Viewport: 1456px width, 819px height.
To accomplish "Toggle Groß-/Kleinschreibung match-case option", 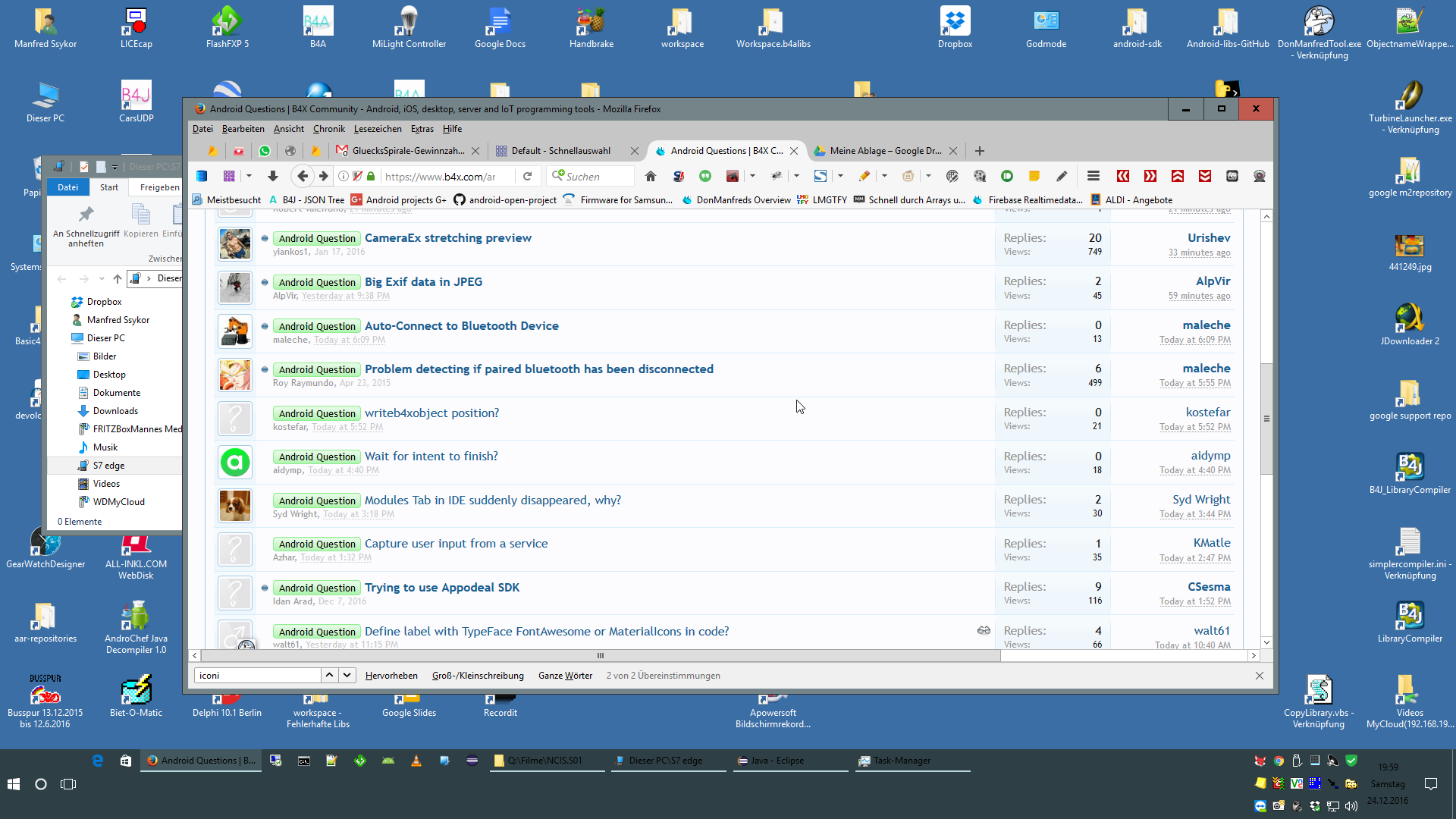I will 478,676.
